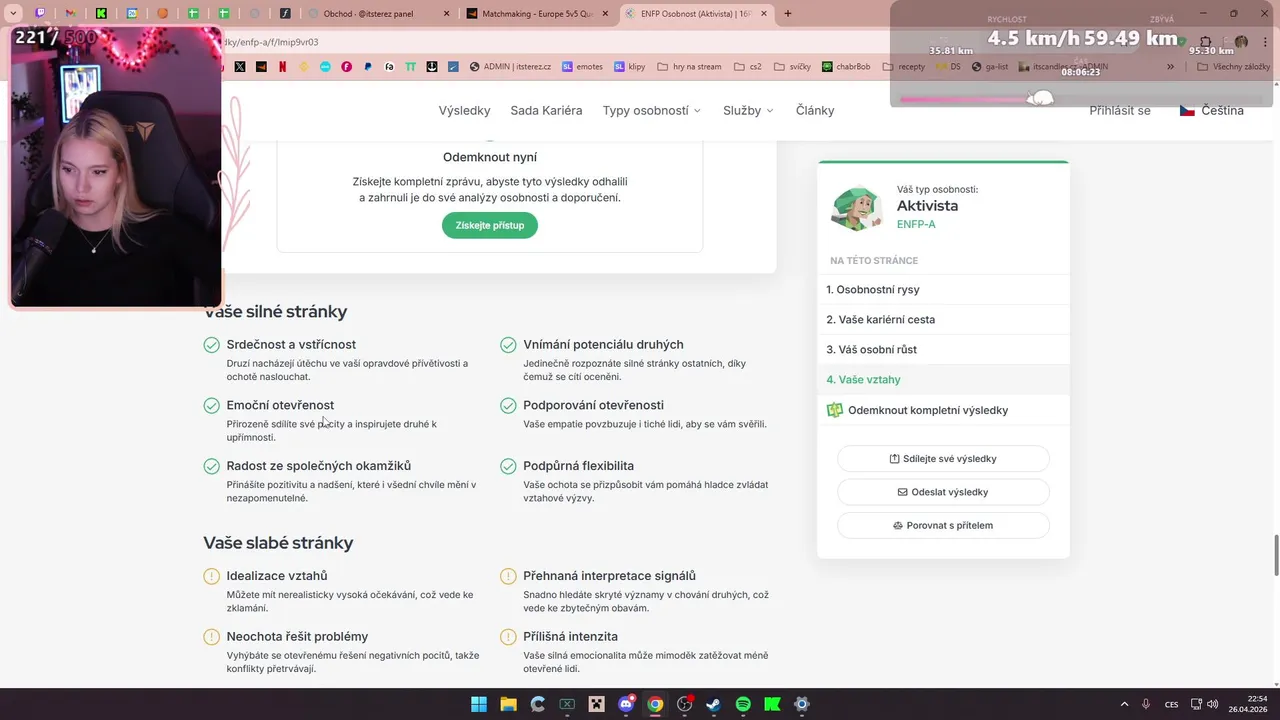
Task: Open Spotify from the taskbar
Action: coord(743,704)
